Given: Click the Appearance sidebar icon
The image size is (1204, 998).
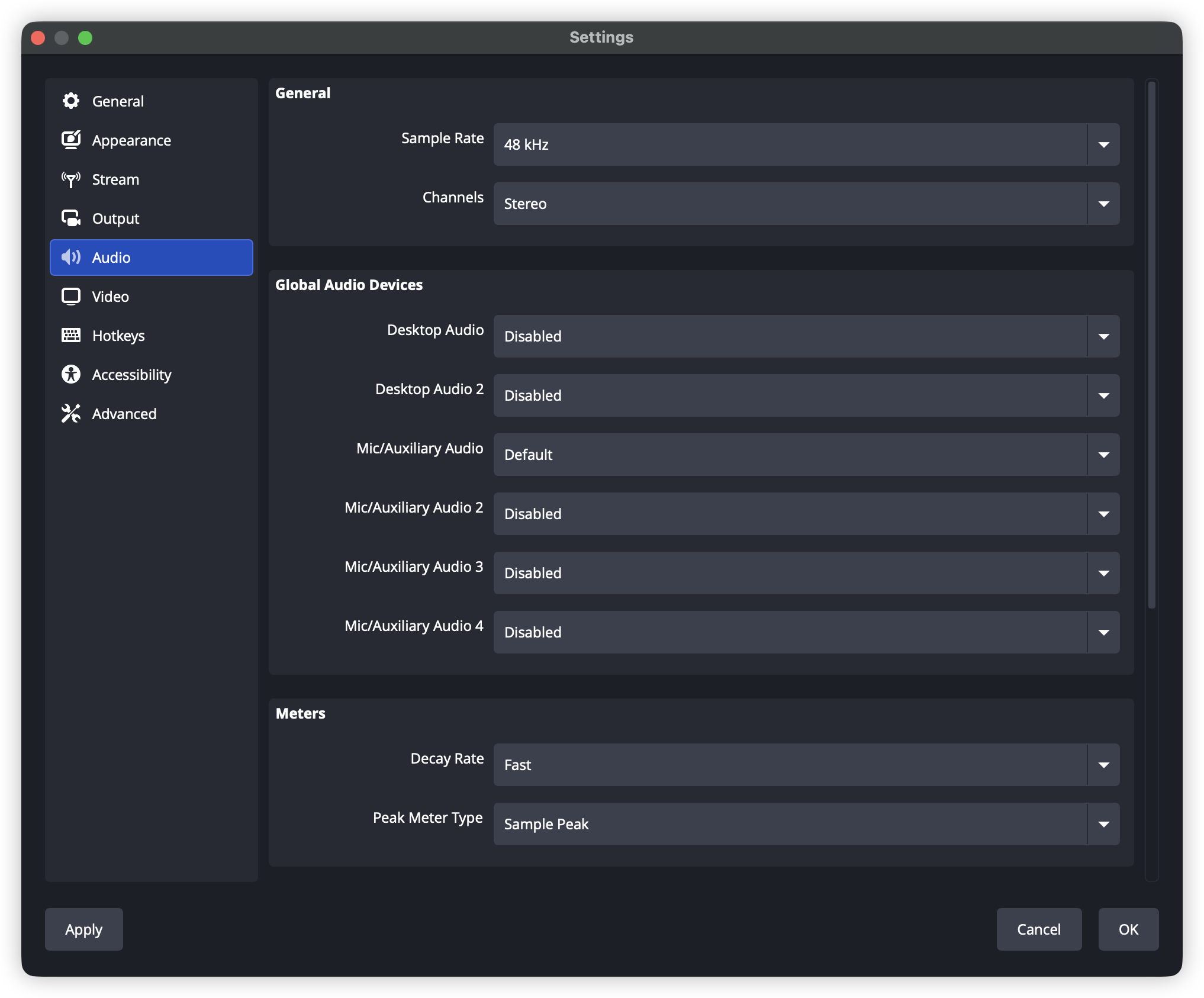Looking at the screenshot, I should [x=71, y=140].
